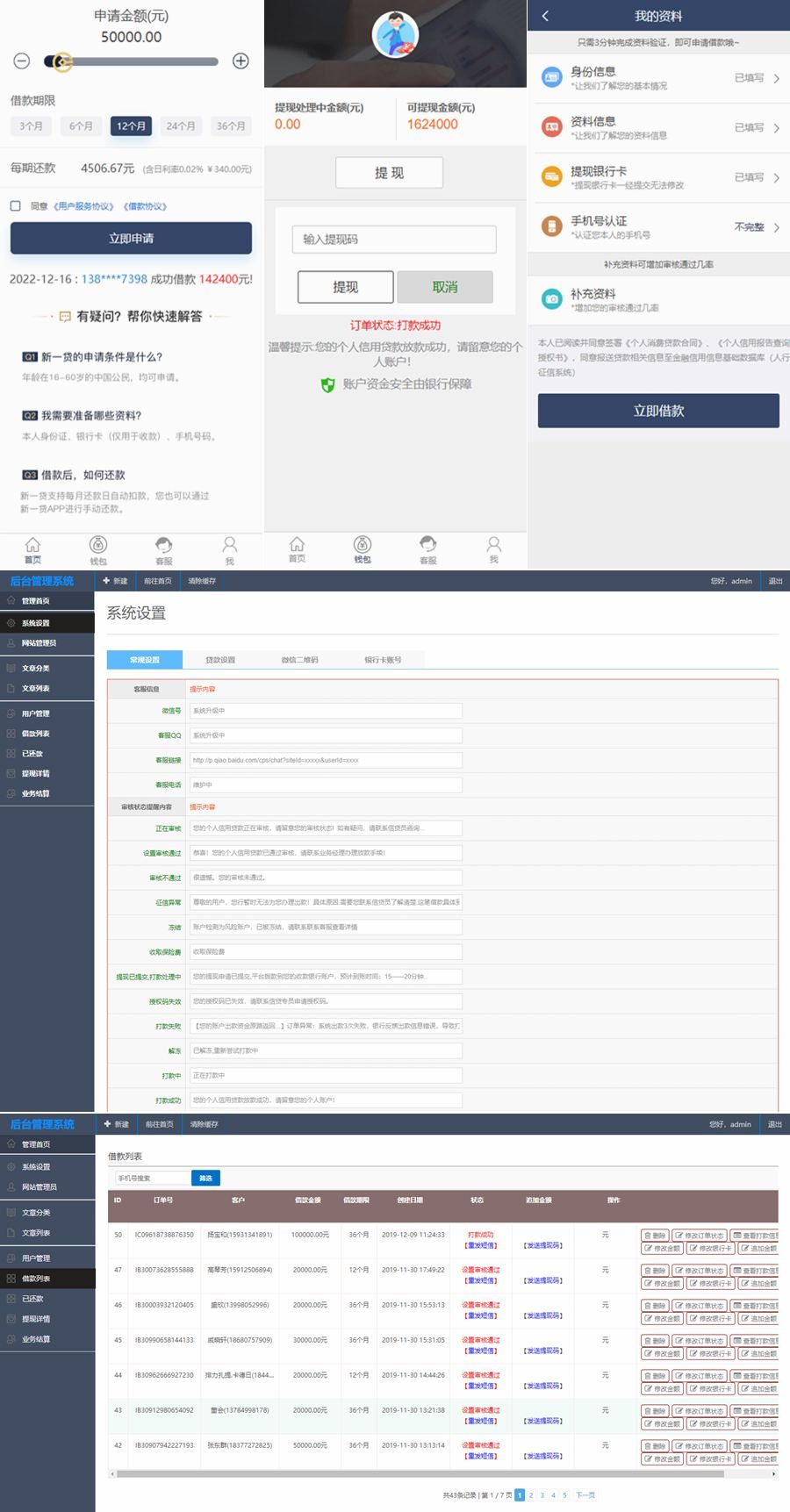Image resolution: width=790 pixels, height=1512 pixels.
Task: Select the 24个月 loan term option
Action: pyautogui.click(x=181, y=126)
